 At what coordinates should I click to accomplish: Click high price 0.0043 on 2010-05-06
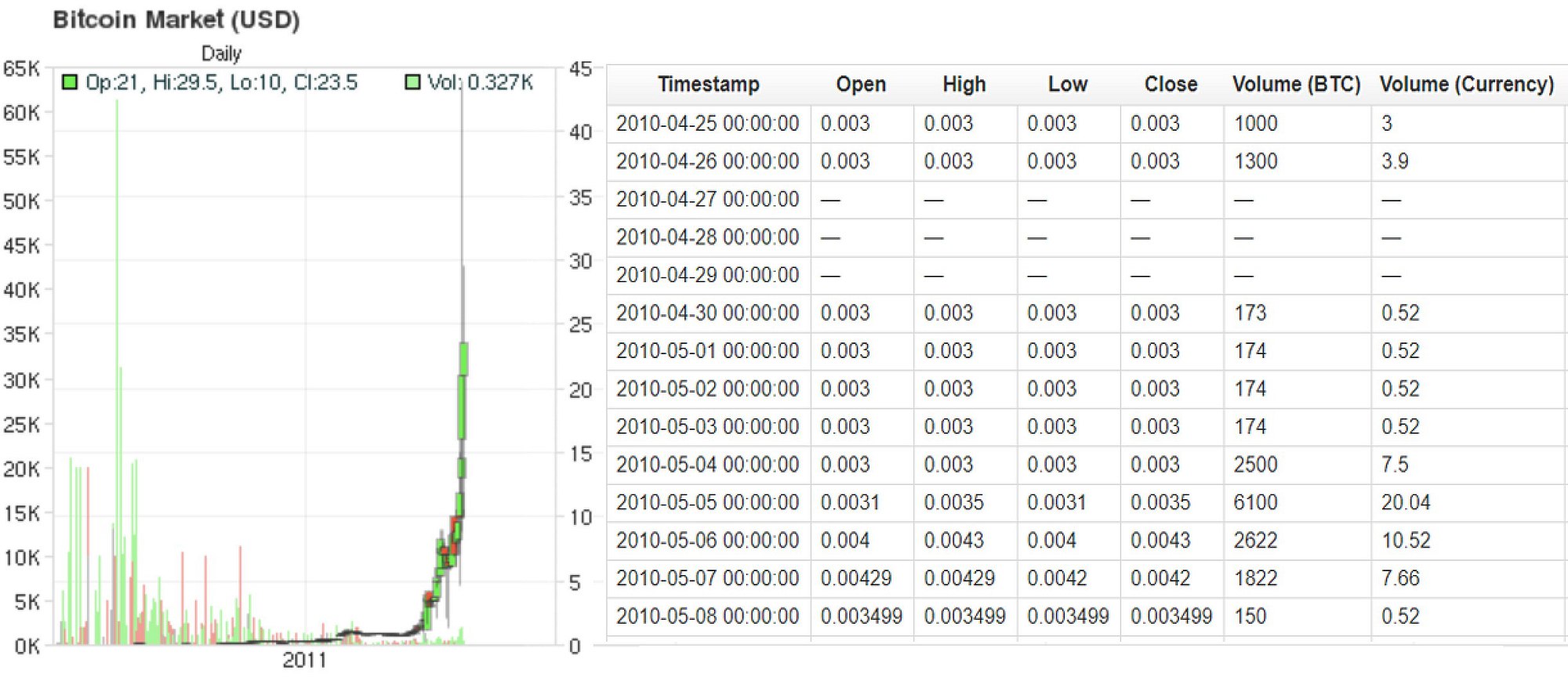(x=953, y=541)
